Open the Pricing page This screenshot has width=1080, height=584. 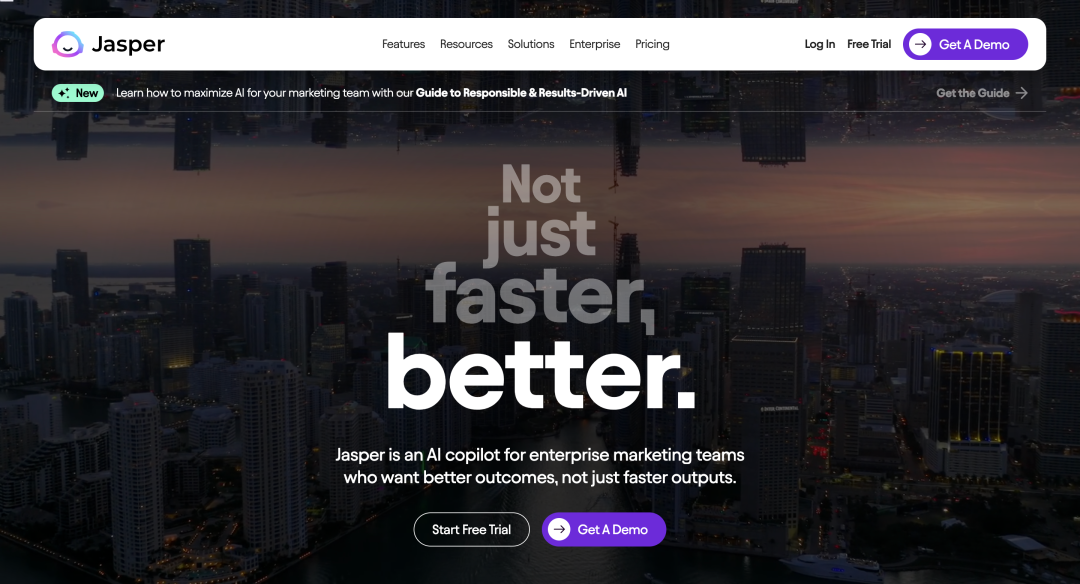(652, 44)
